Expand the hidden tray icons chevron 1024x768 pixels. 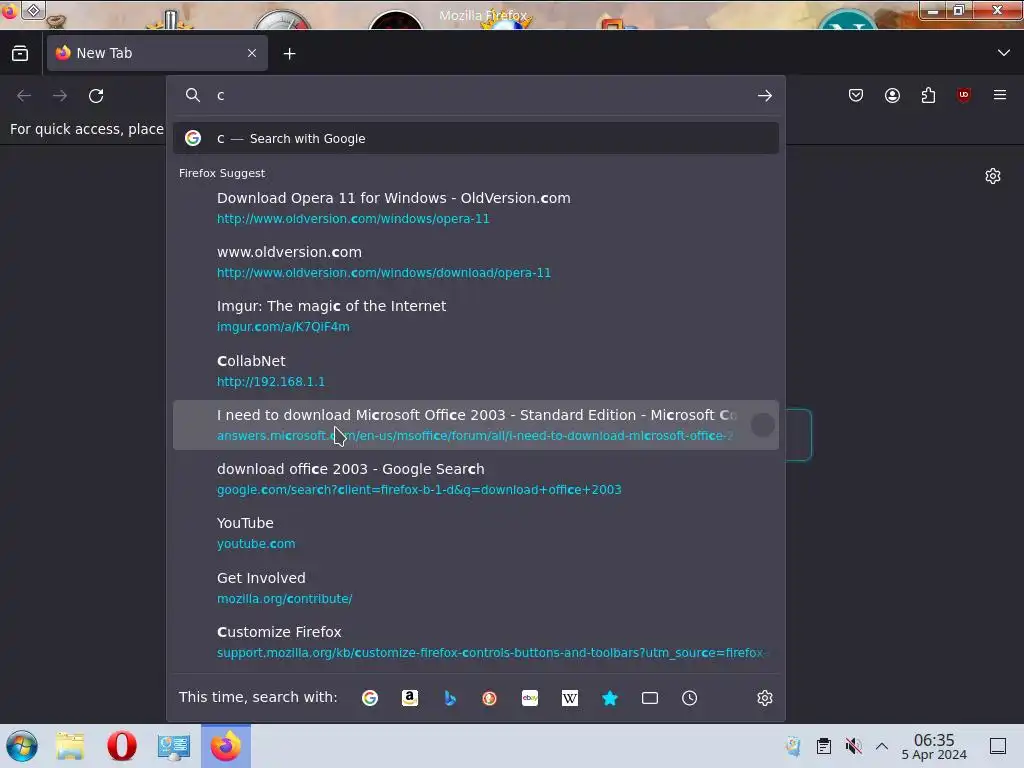(x=882, y=746)
